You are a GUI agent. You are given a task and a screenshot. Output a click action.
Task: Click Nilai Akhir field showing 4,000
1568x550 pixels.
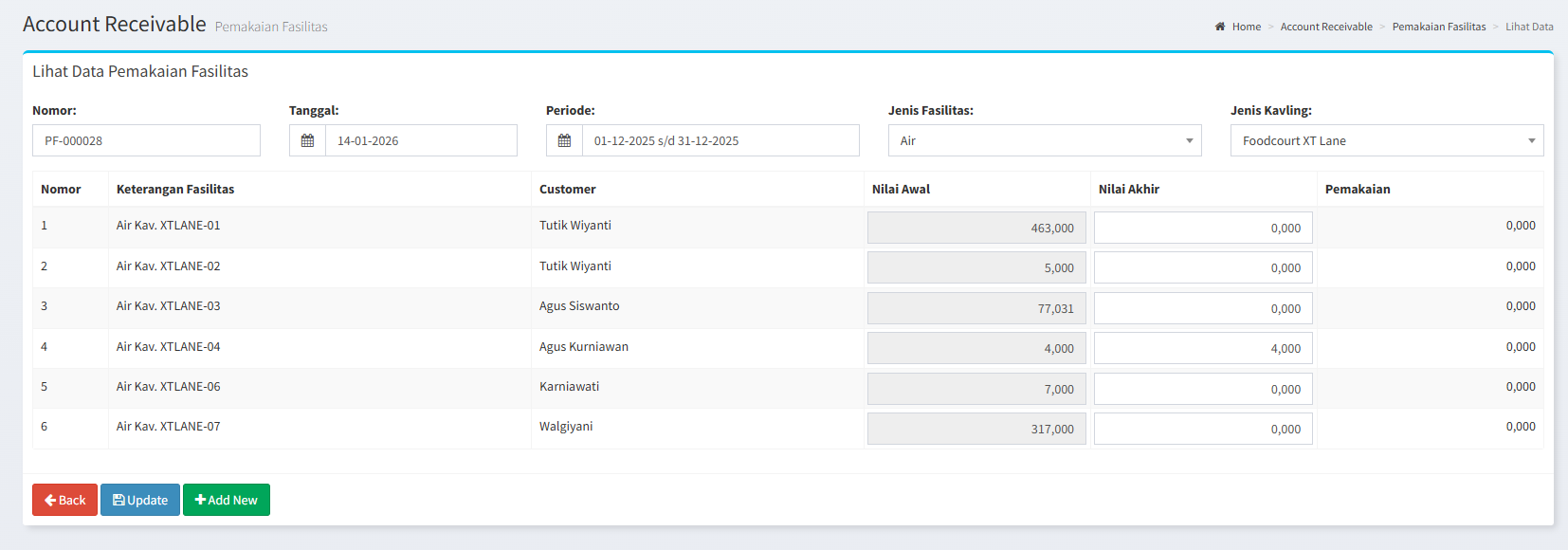1202,348
